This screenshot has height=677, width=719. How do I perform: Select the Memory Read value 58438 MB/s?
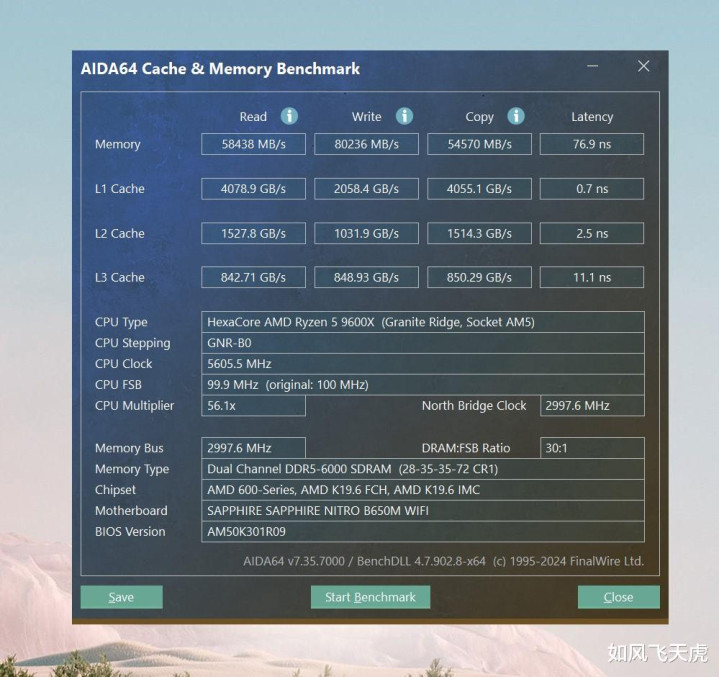[254, 144]
